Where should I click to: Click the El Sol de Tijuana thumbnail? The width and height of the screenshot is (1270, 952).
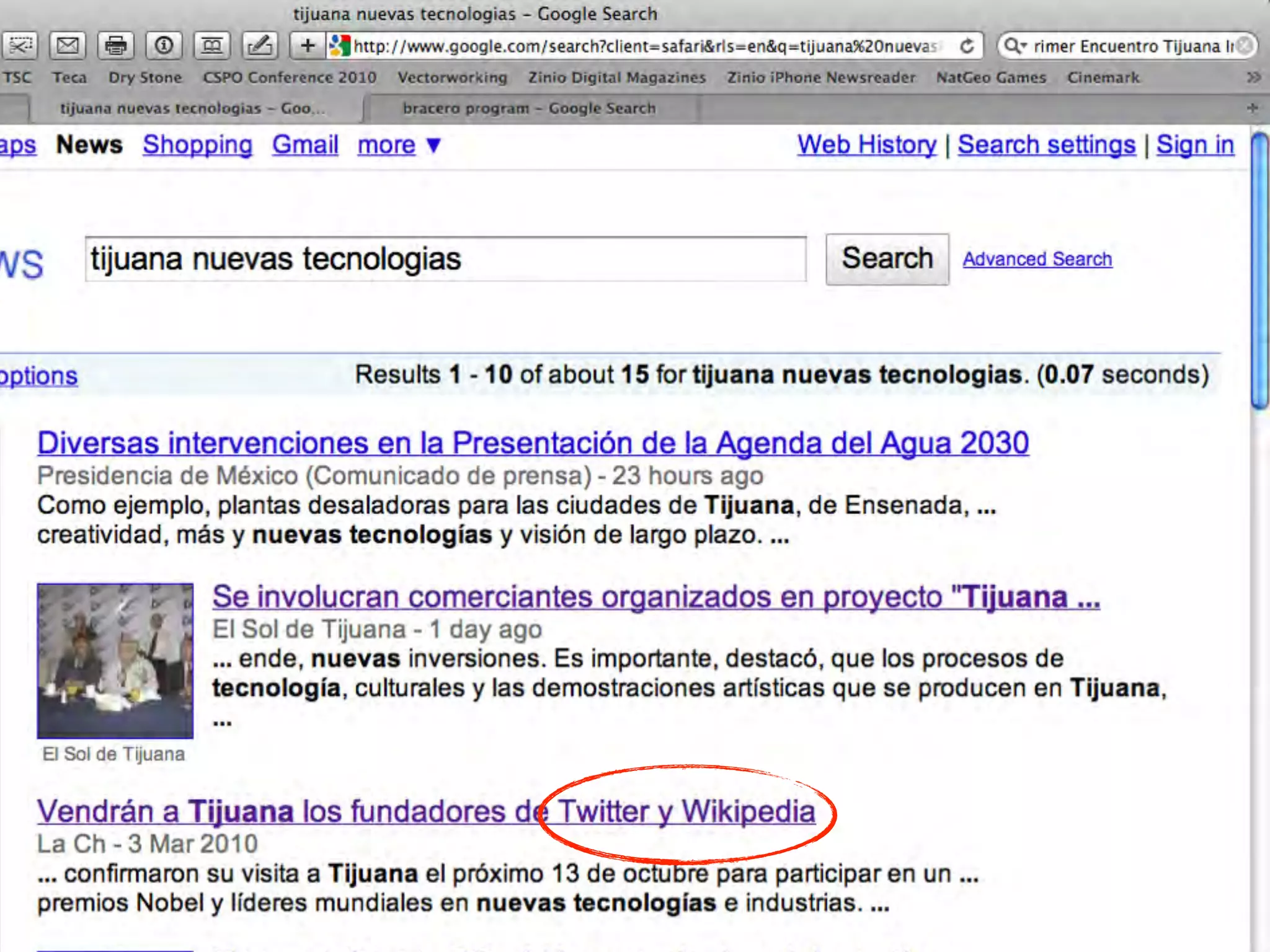115,661
